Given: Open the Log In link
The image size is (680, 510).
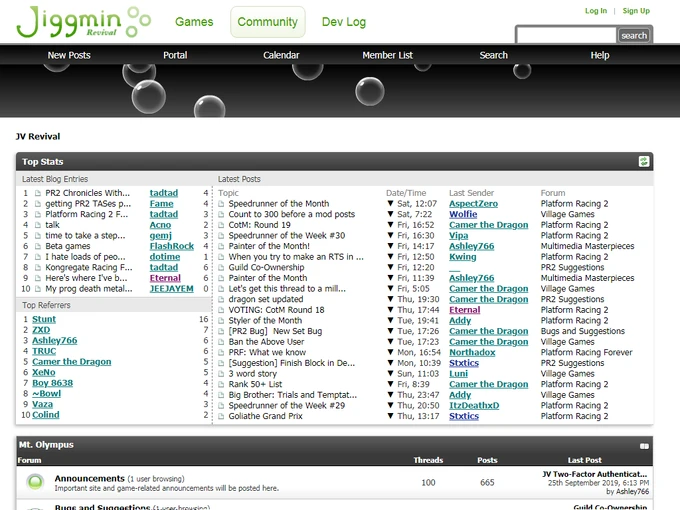Looking at the screenshot, I should click(596, 11).
